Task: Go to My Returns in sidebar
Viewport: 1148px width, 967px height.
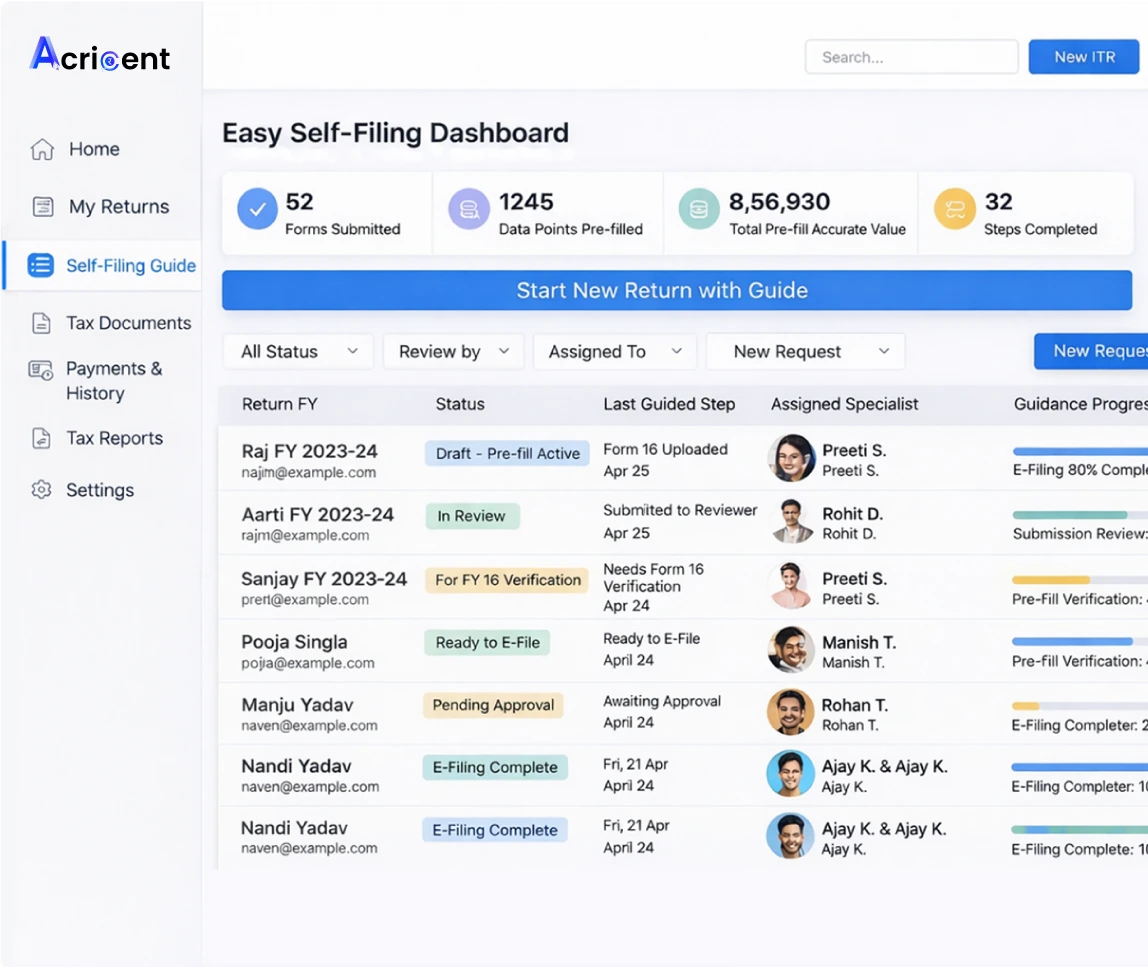Action: 118,207
